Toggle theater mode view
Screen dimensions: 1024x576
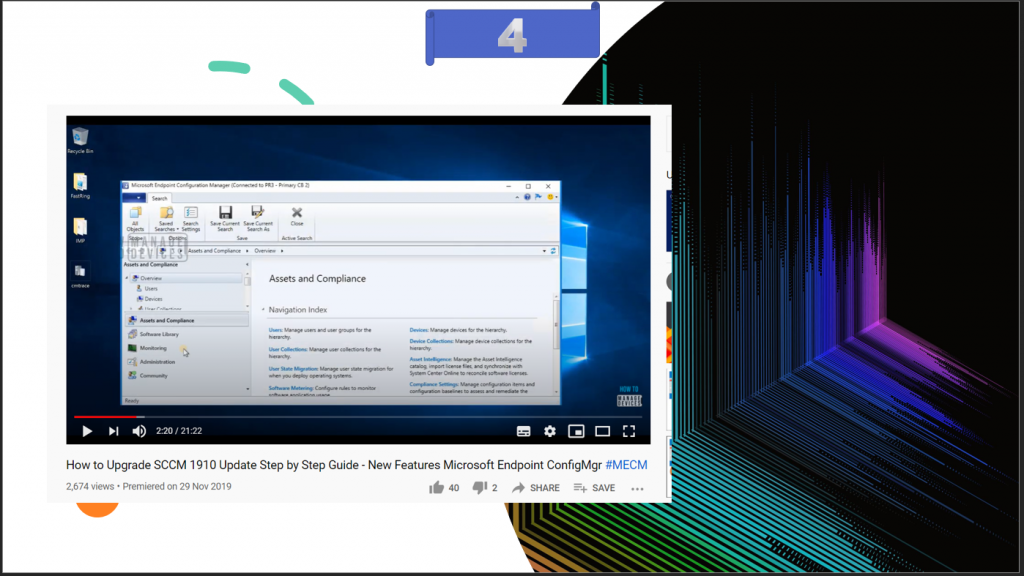pyautogui.click(x=602, y=431)
